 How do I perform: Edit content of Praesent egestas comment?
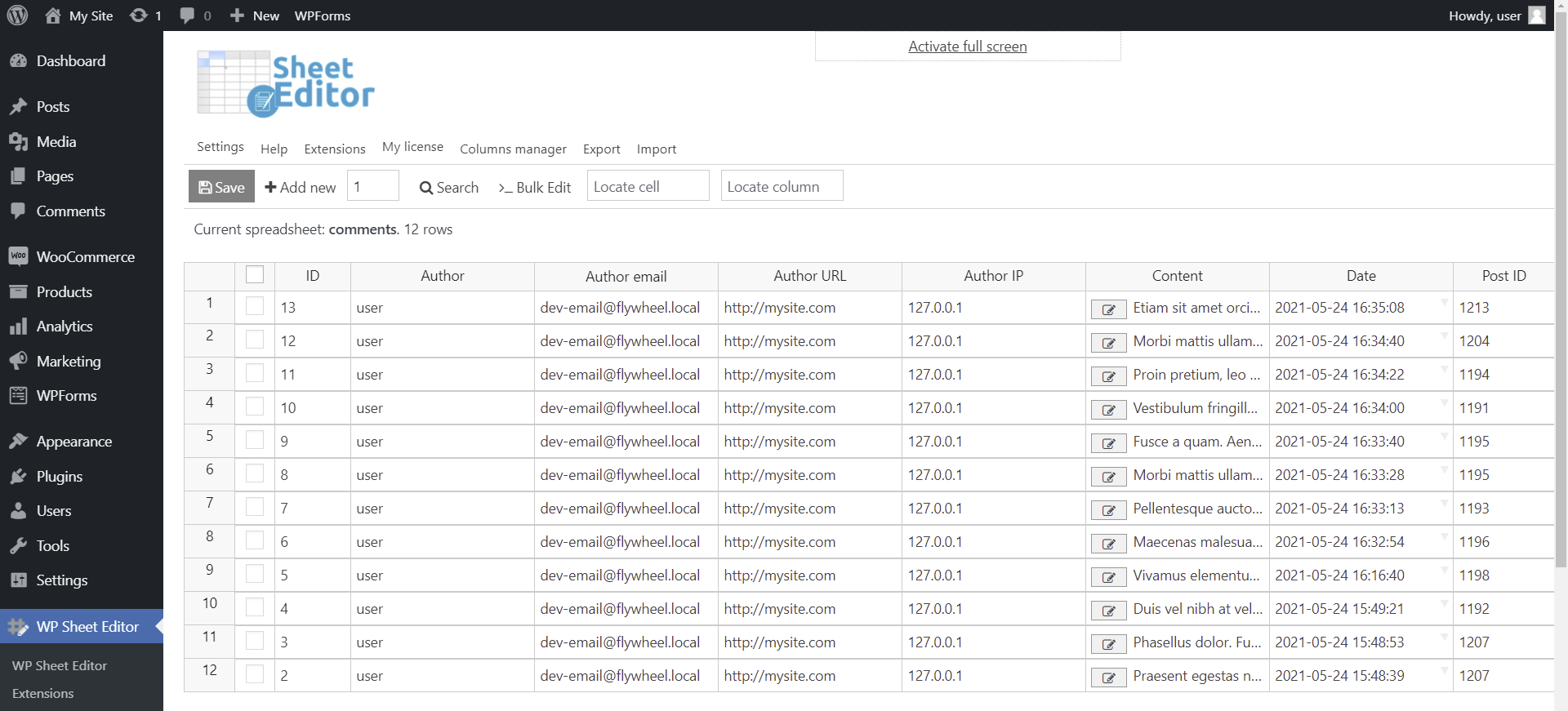pos(1109,678)
